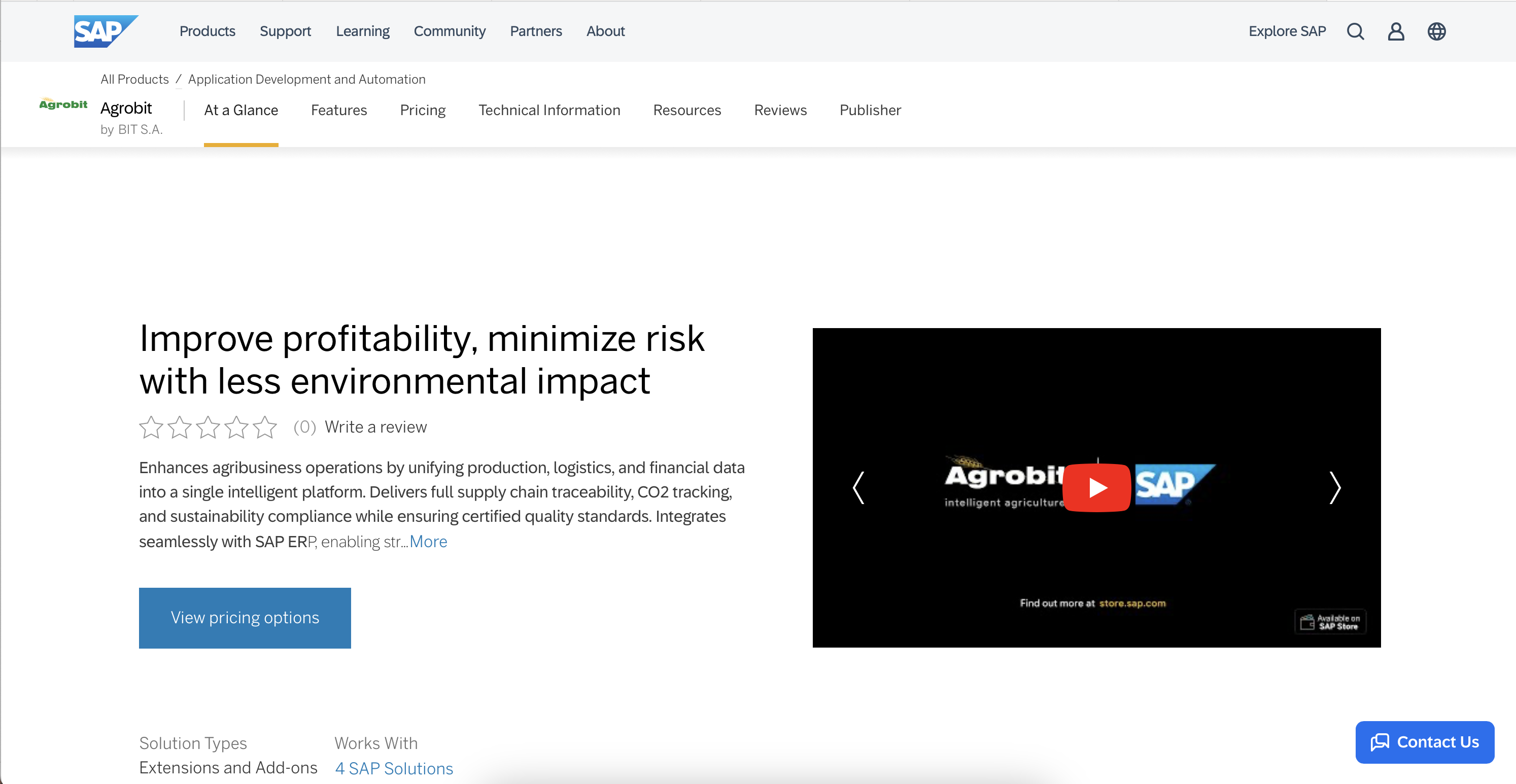Viewport: 1516px width, 784px height.
Task: Switch to the Pricing tab
Action: [x=423, y=110]
